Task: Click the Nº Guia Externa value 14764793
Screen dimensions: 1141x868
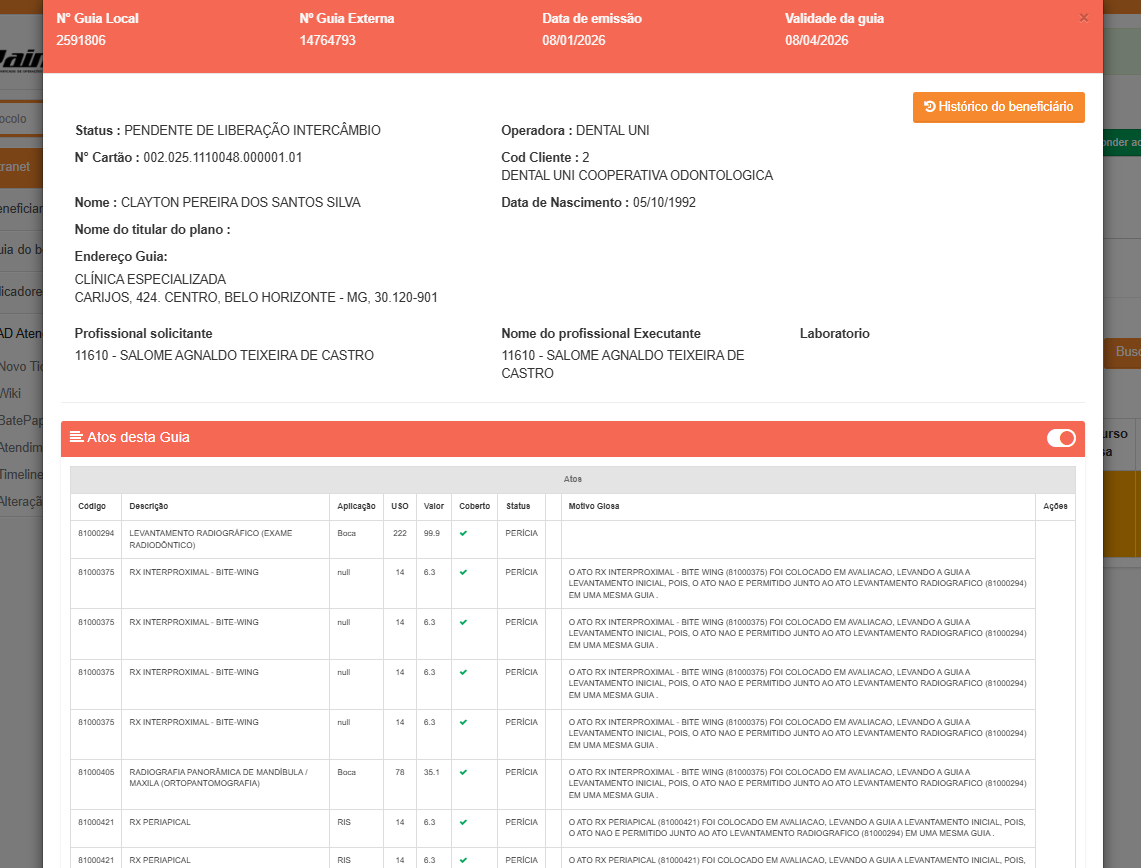Action: click(327, 41)
